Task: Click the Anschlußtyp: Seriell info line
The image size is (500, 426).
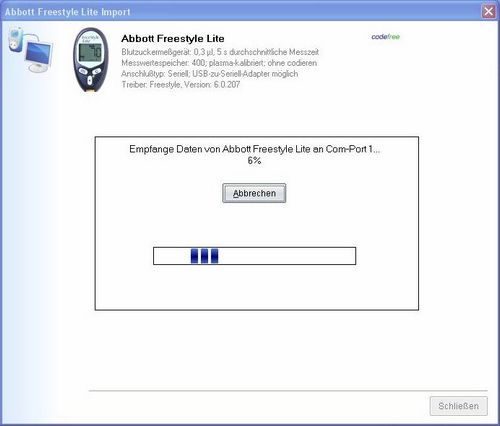Action: point(210,74)
